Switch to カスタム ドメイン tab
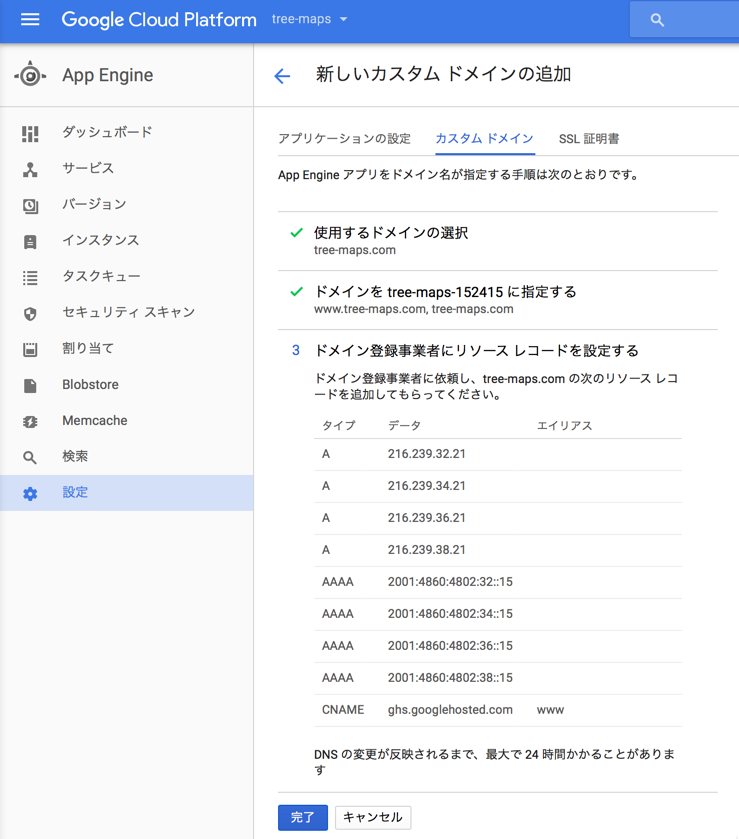739x839 pixels. coord(485,139)
